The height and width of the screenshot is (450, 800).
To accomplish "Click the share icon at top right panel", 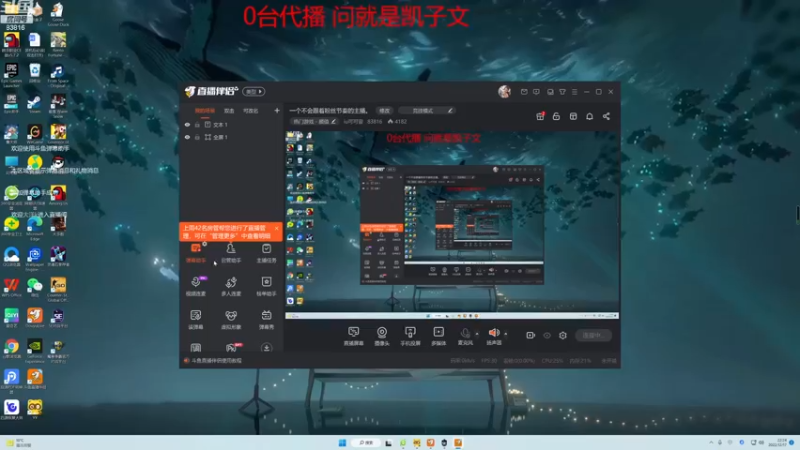I will [x=606, y=116].
